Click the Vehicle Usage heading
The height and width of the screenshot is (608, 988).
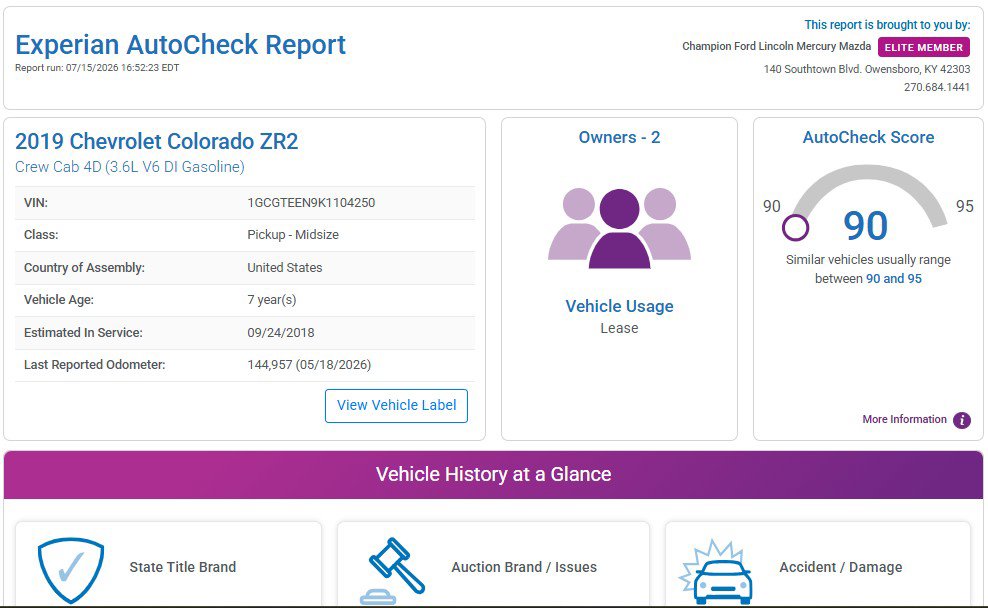pos(619,306)
